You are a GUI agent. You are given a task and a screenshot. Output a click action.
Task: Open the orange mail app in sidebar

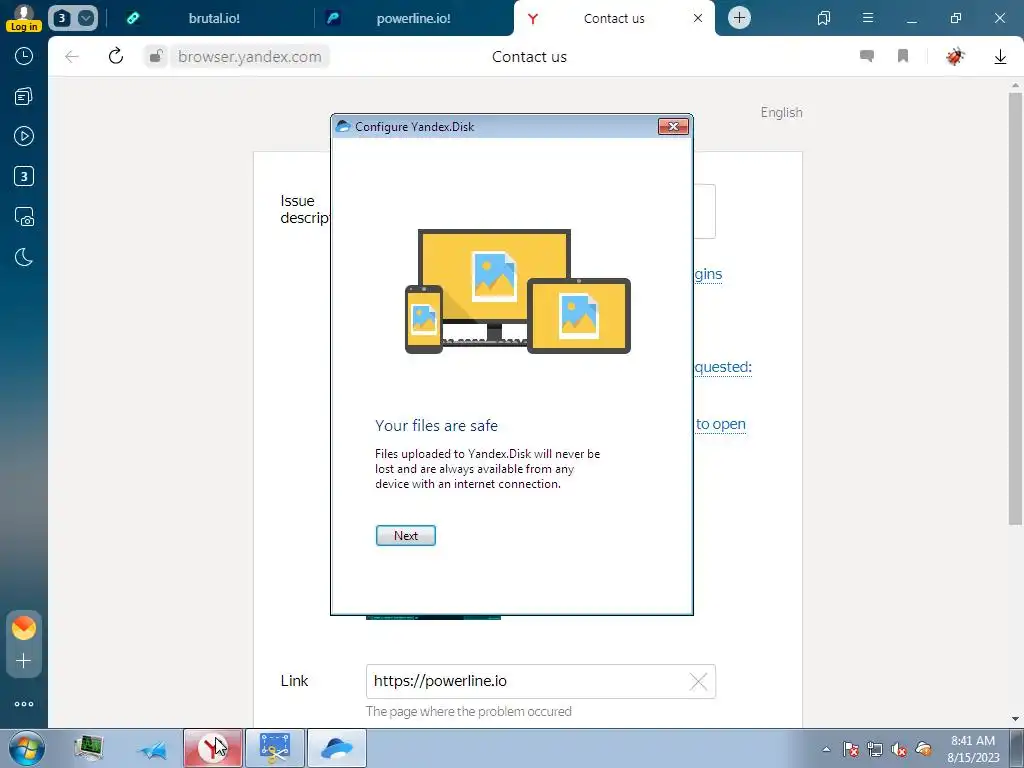(x=24, y=628)
